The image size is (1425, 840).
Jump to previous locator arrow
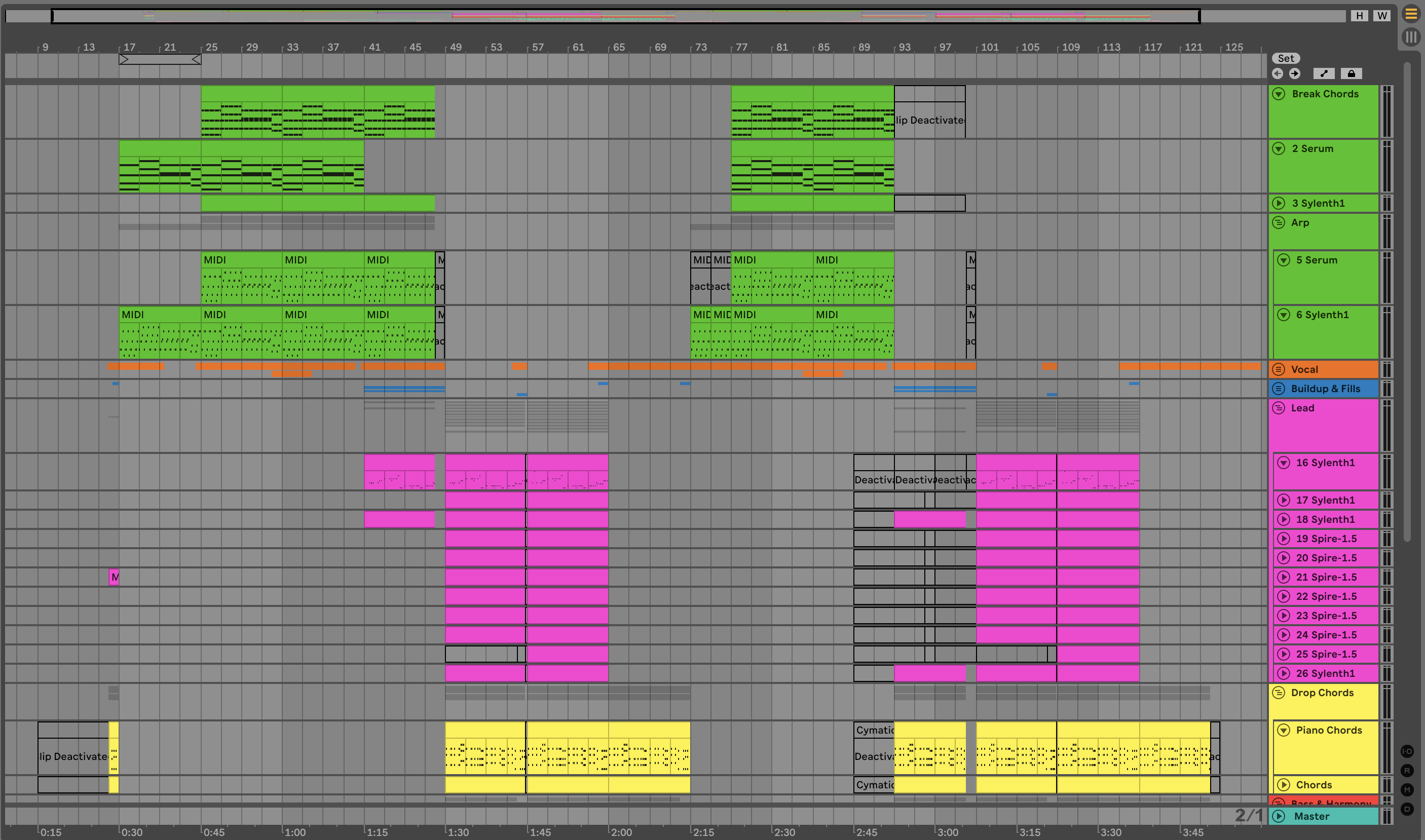pyautogui.click(x=1277, y=73)
